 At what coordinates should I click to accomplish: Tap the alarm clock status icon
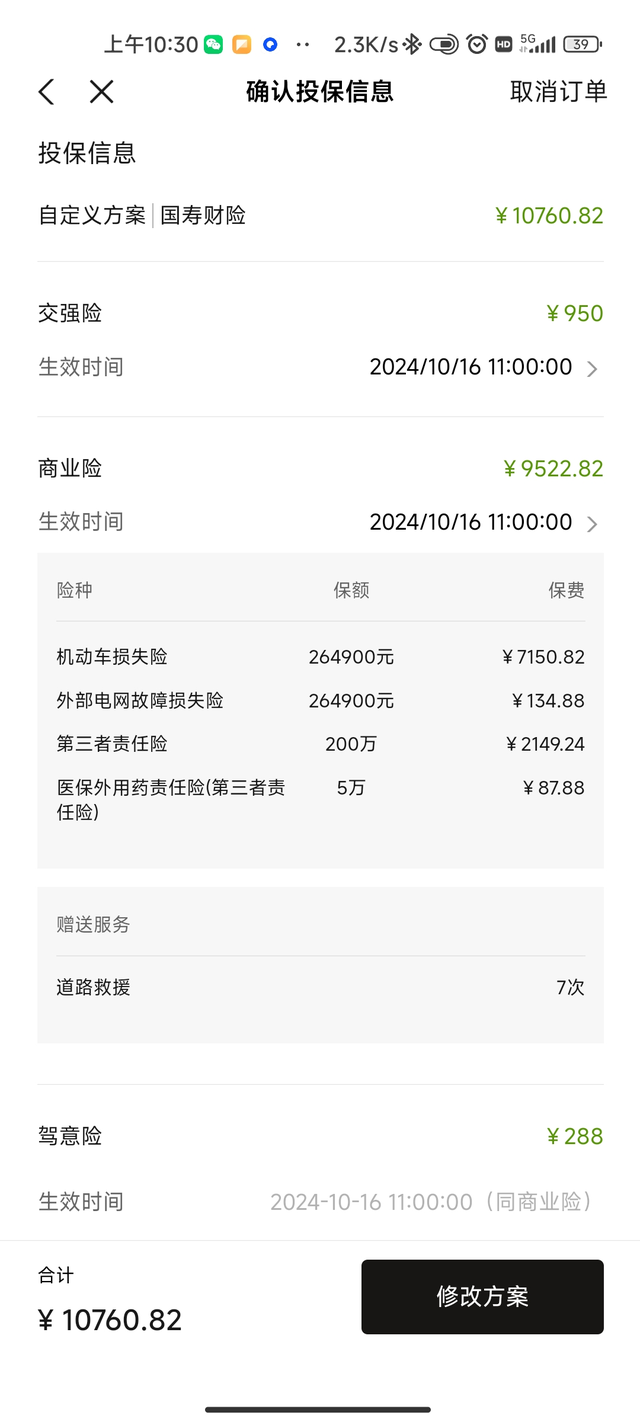tap(477, 44)
